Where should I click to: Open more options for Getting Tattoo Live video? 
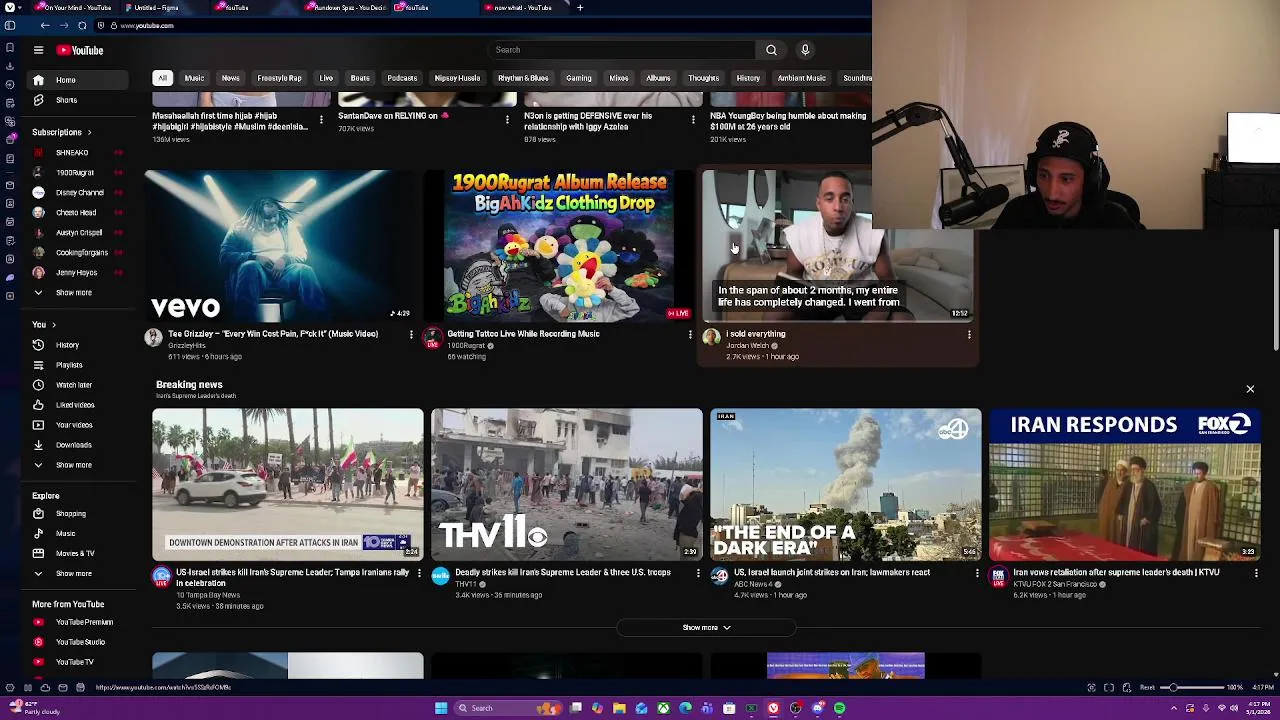click(690, 335)
